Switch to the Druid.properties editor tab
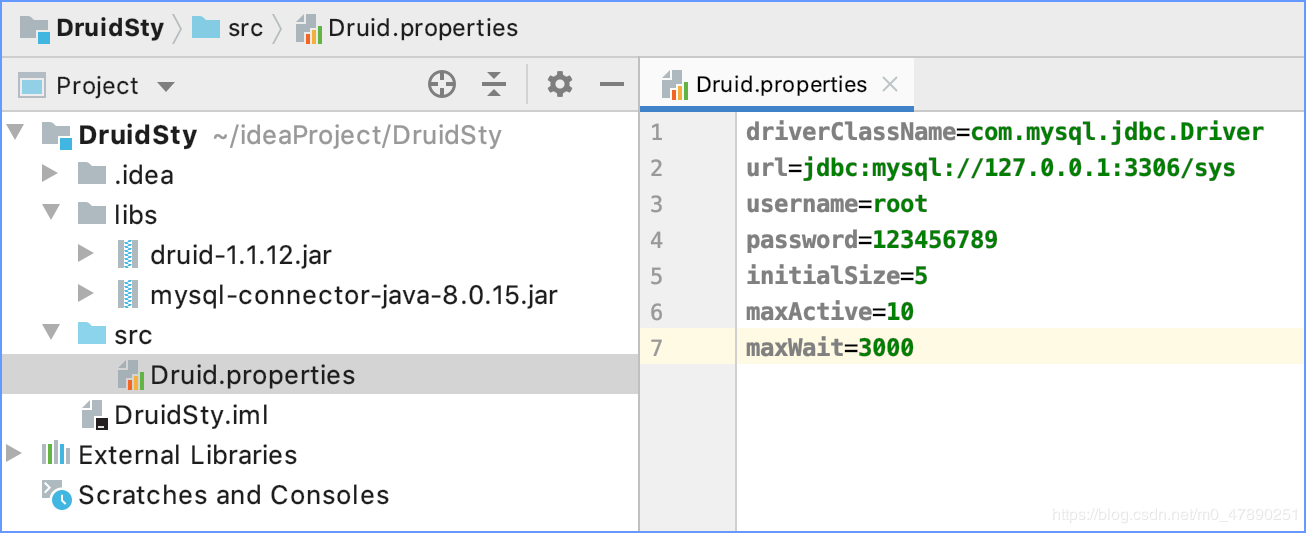 pyautogui.click(x=780, y=84)
